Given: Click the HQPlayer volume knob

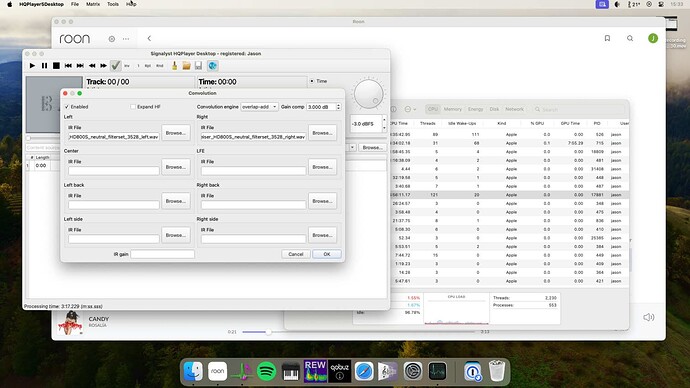Looking at the screenshot, I should click(368, 93).
